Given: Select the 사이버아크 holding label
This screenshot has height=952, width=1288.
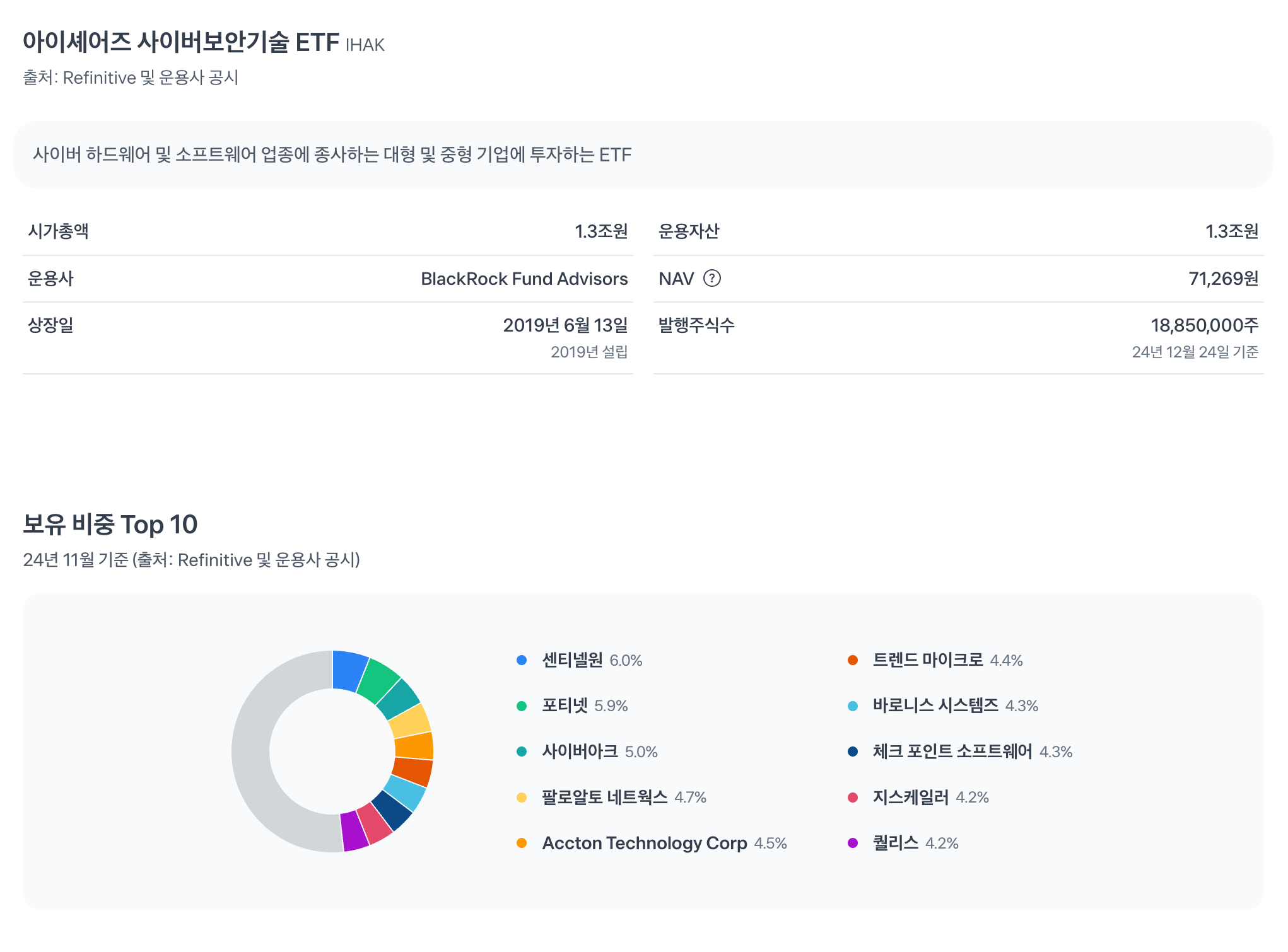Looking at the screenshot, I should coord(580,752).
